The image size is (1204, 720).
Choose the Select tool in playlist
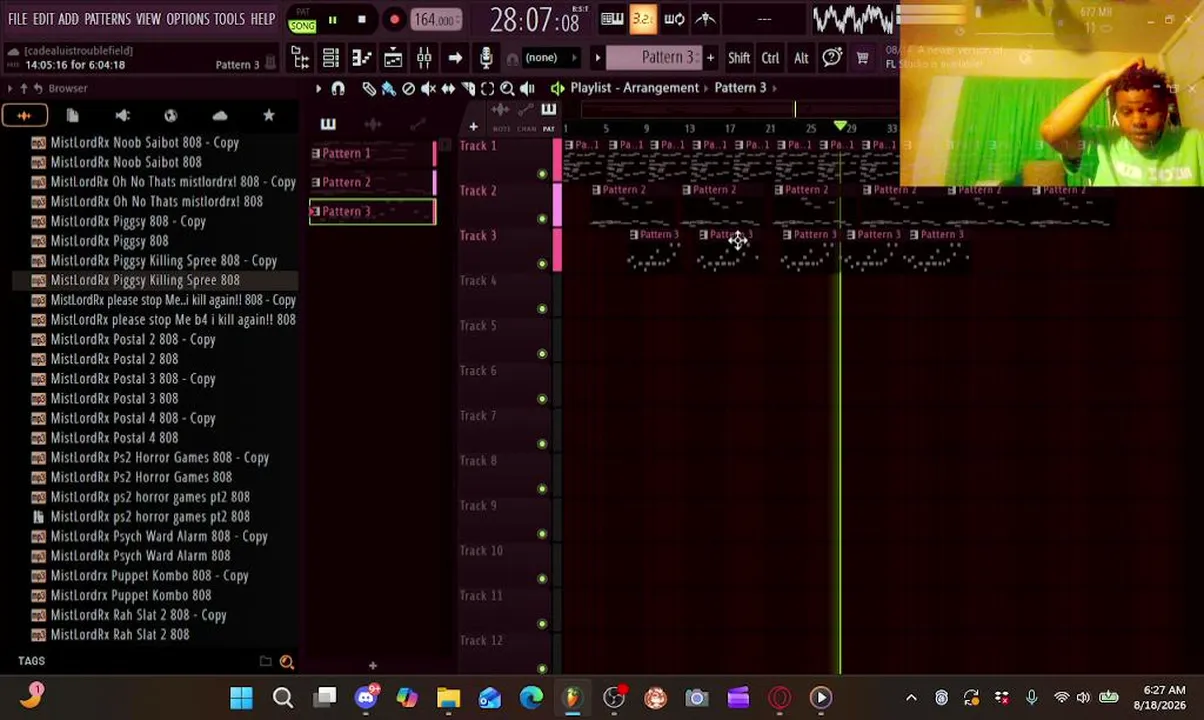tap(487, 88)
